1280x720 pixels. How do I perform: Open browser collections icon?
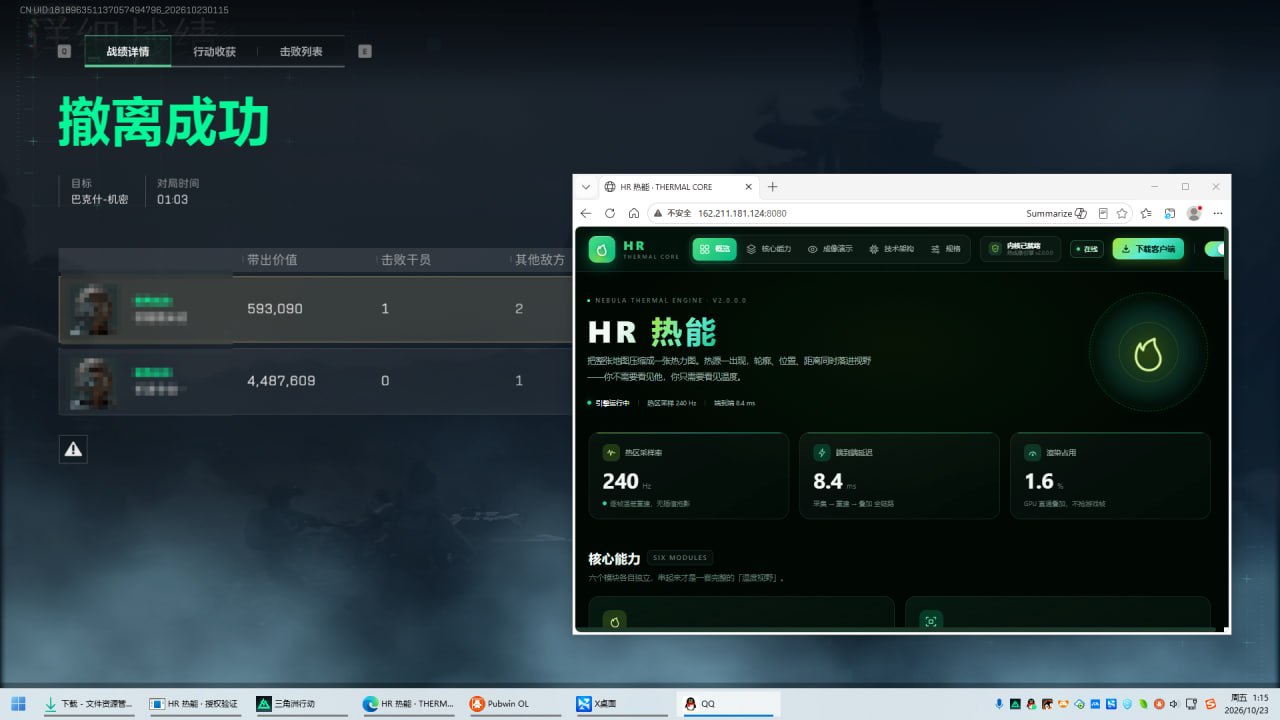pos(1169,213)
